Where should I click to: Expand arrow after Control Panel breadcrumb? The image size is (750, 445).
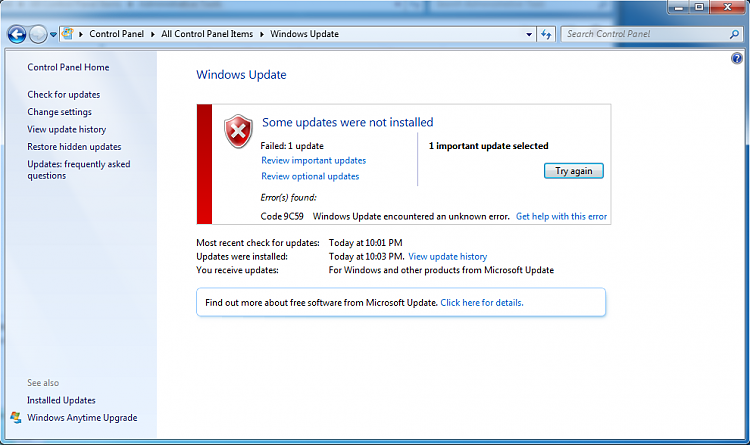coord(153,34)
